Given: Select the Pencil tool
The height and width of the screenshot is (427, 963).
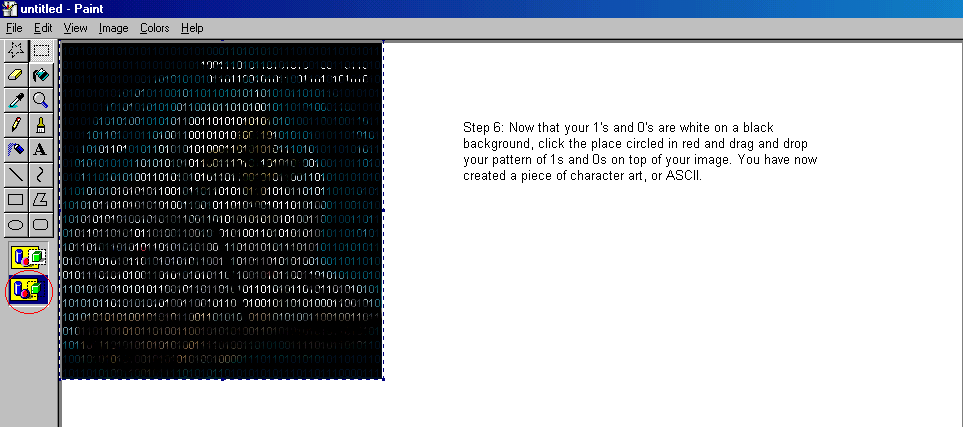Looking at the screenshot, I should coord(16,125).
